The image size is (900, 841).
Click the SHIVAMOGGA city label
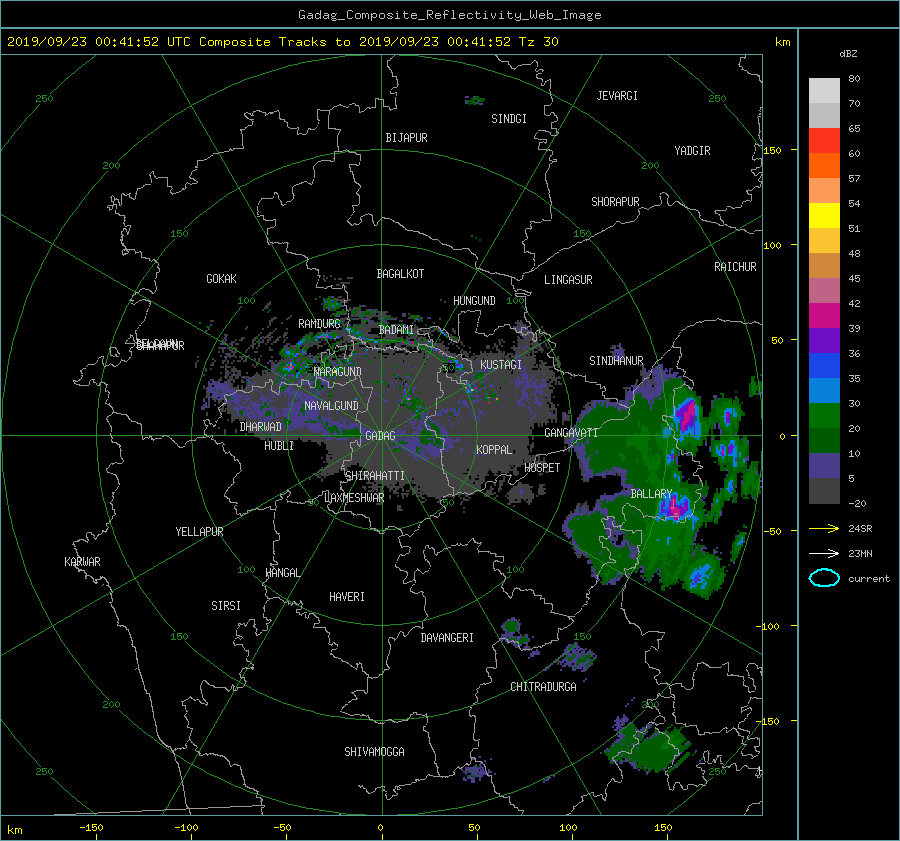pos(374,752)
